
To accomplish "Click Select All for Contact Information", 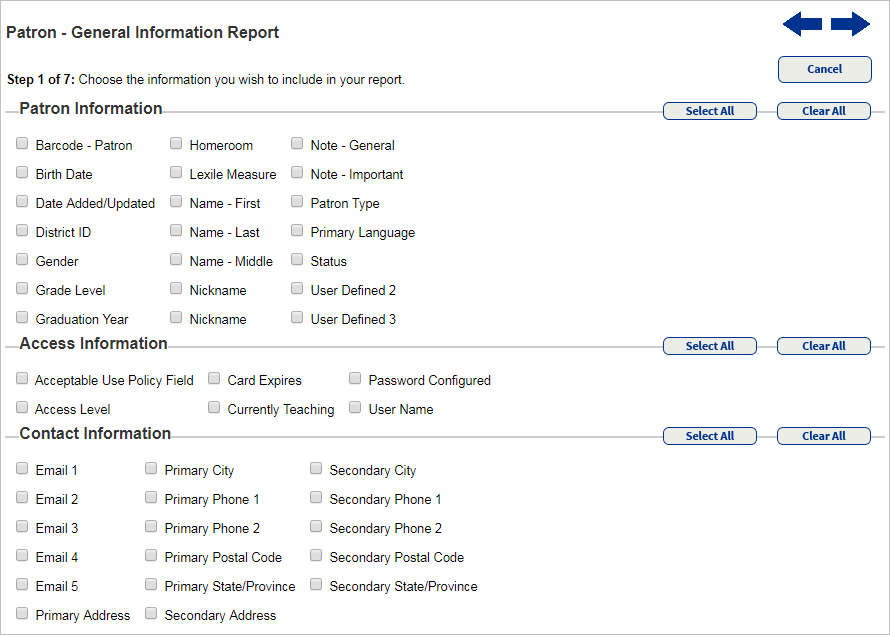I will pos(710,435).
